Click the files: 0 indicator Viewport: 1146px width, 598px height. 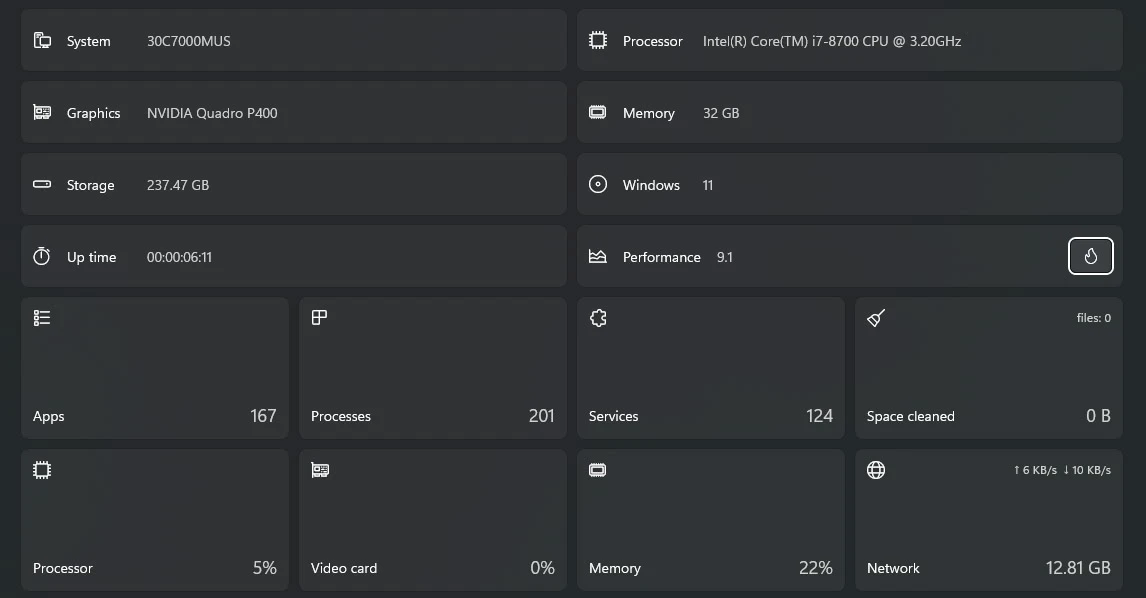pos(1093,318)
